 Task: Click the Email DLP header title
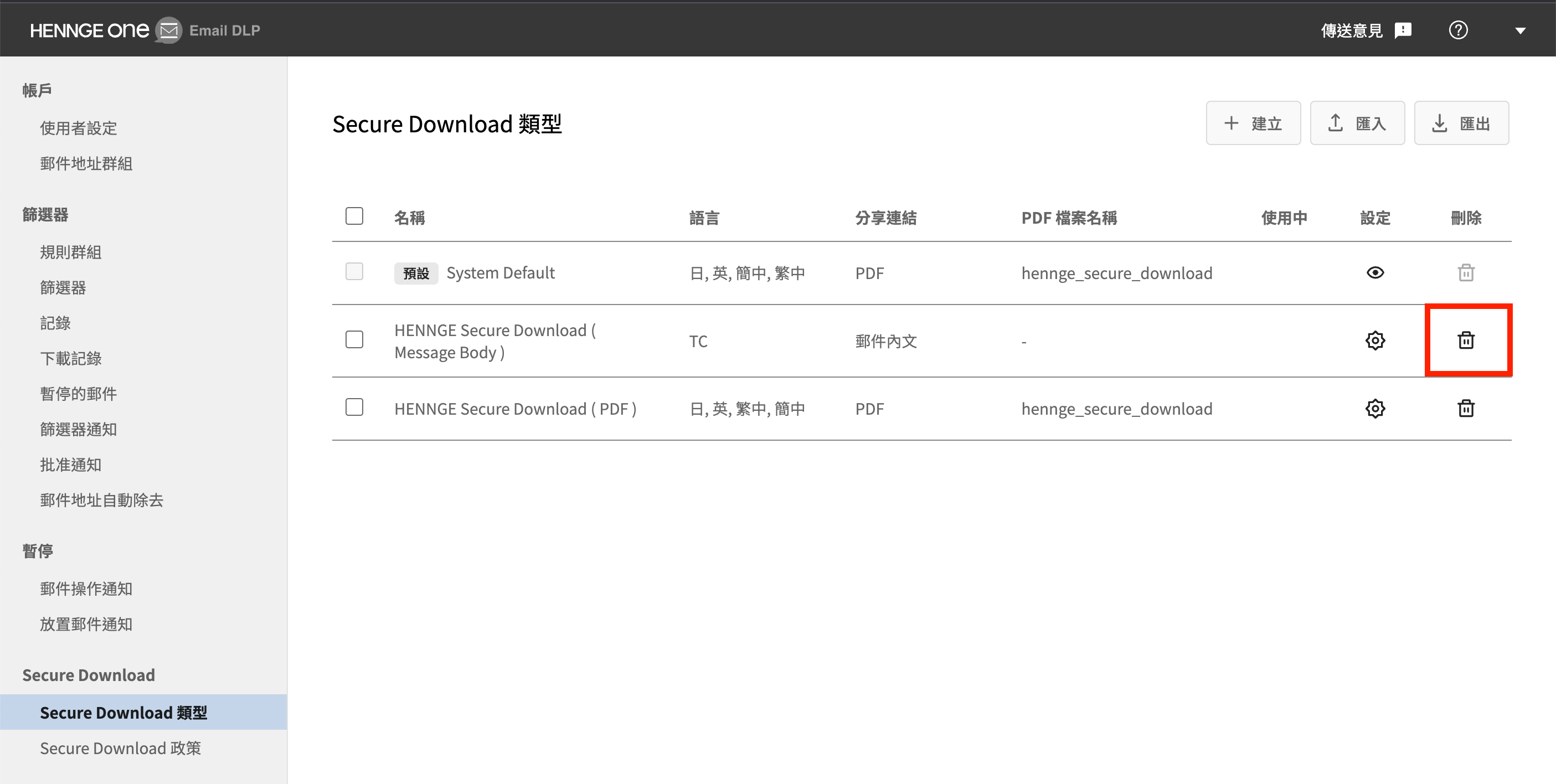tap(225, 30)
